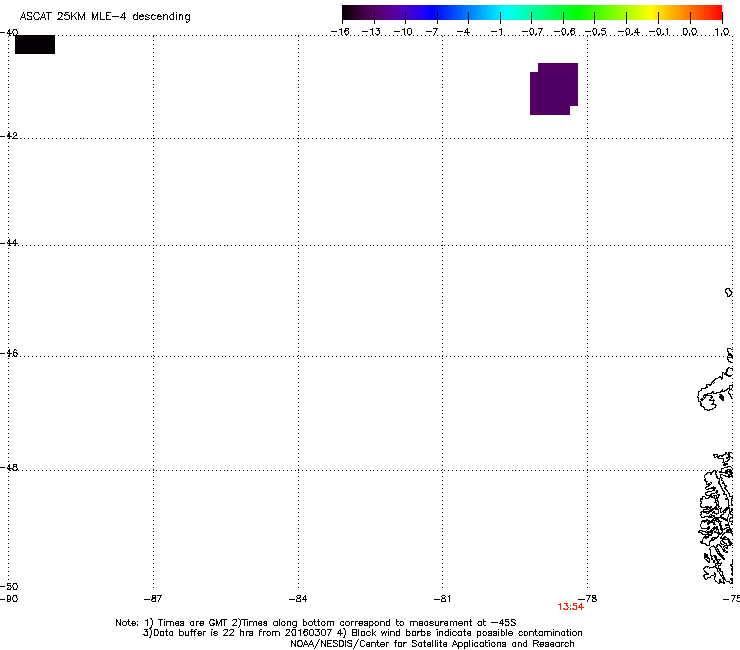Click the title 'ASCAT 25KM MLE-4 descending'
The height and width of the screenshot is (650, 740).
pos(105,17)
